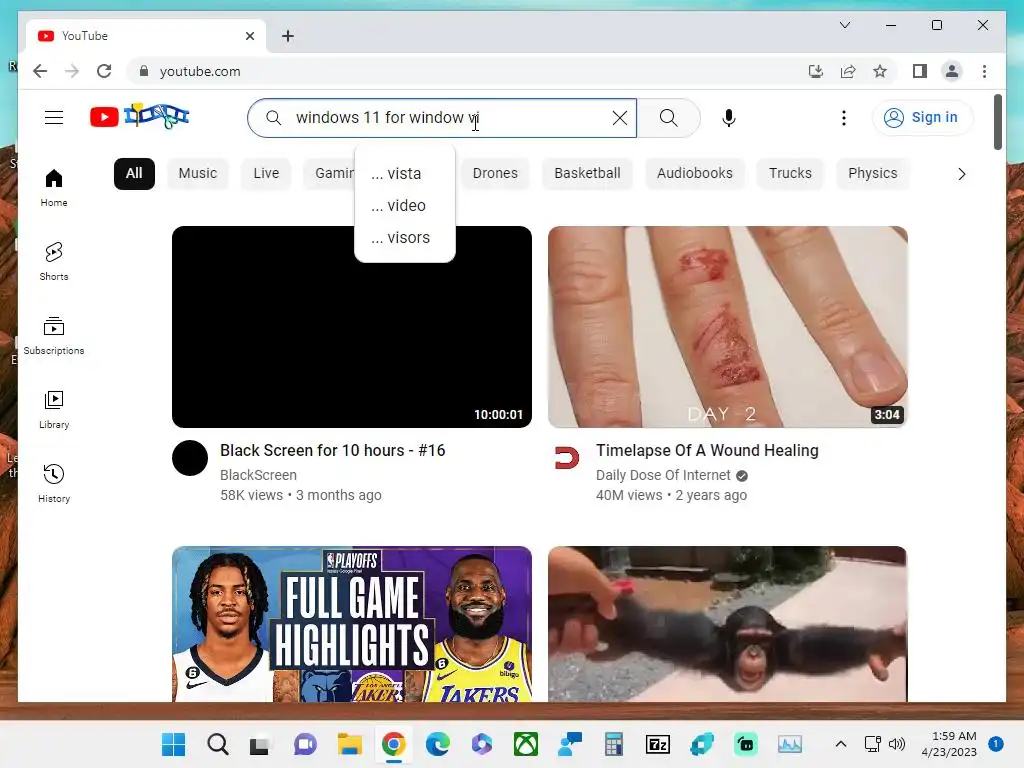
Task: Open the Black Screen 10 hours thumbnail
Action: [x=352, y=327]
